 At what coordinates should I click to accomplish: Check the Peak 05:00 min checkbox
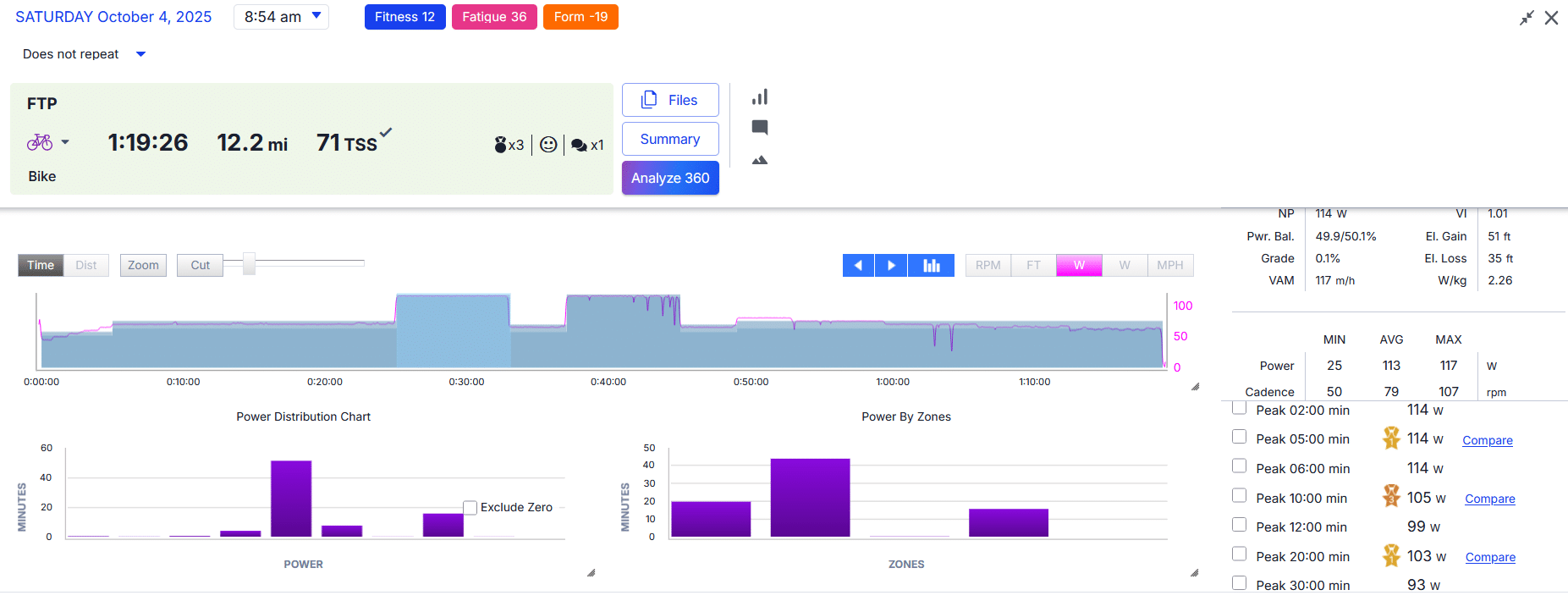[x=1240, y=437]
